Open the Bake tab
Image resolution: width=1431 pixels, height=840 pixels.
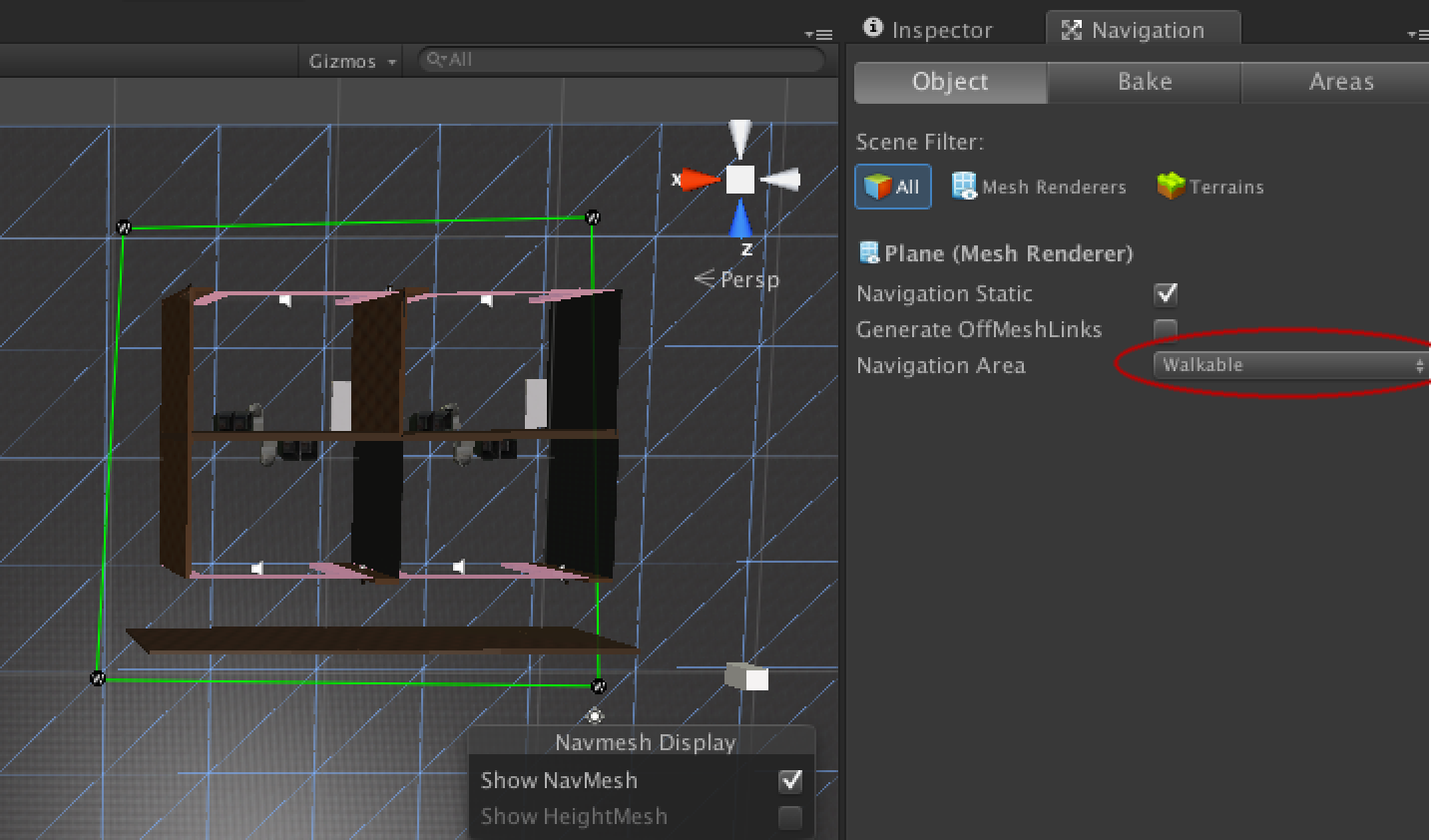coord(1144,82)
